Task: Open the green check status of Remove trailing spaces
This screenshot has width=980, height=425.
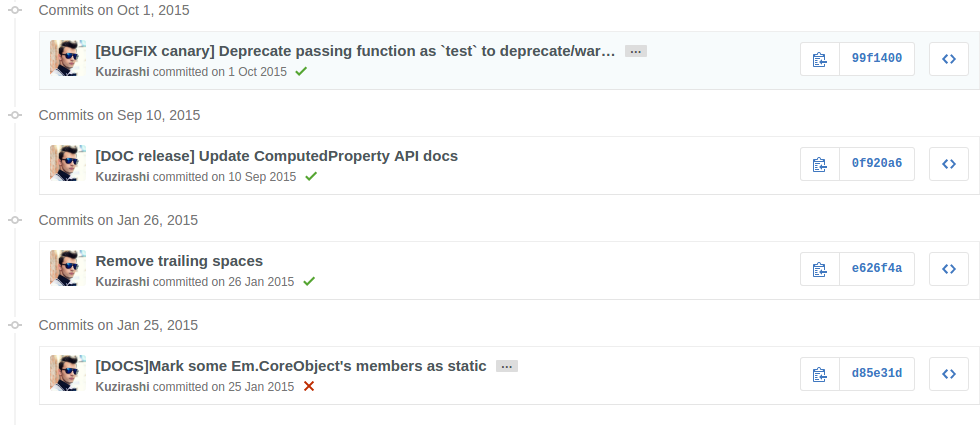Action: pos(309,282)
